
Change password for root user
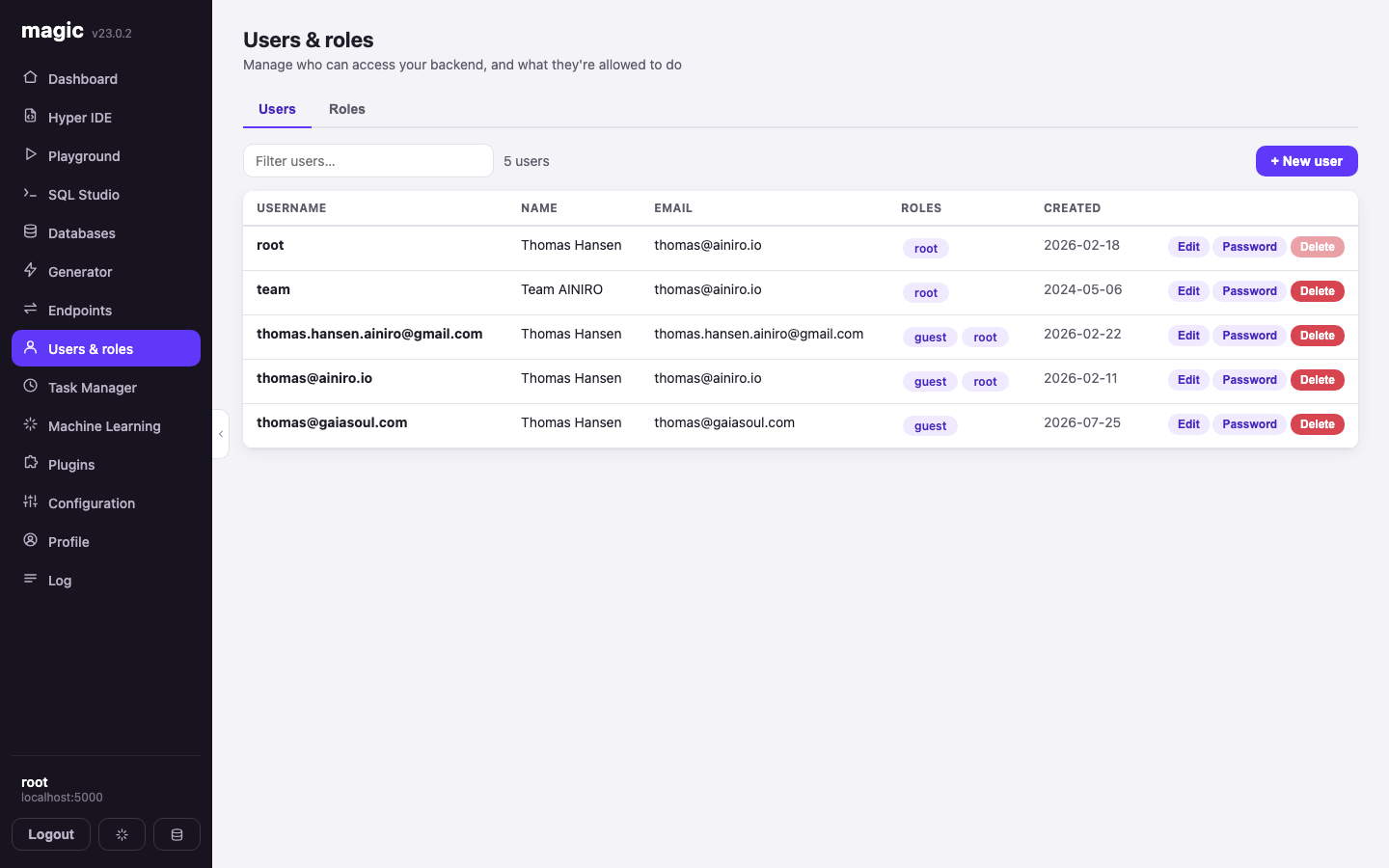pyautogui.click(x=1249, y=247)
